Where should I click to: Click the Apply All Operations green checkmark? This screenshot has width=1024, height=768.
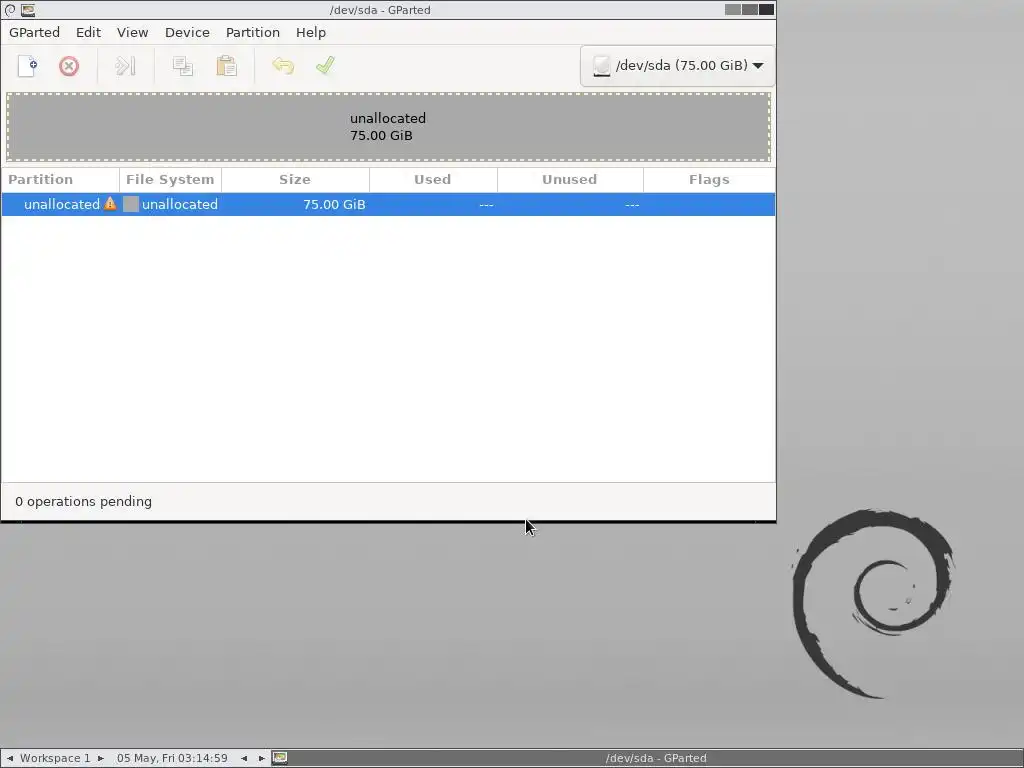click(x=325, y=65)
